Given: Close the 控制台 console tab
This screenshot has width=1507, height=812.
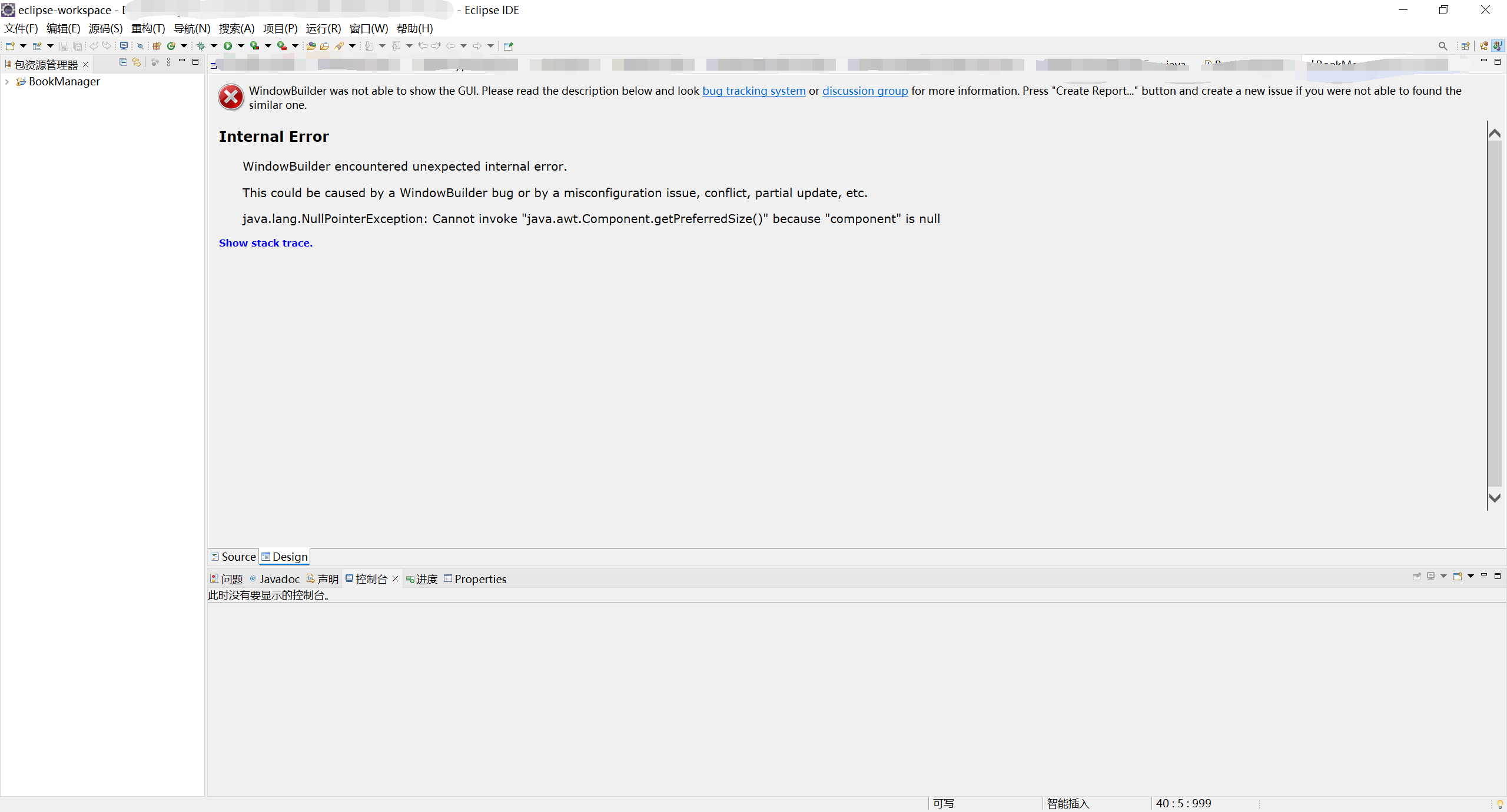Looking at the screenshot, I should click(x=396, y=579).
